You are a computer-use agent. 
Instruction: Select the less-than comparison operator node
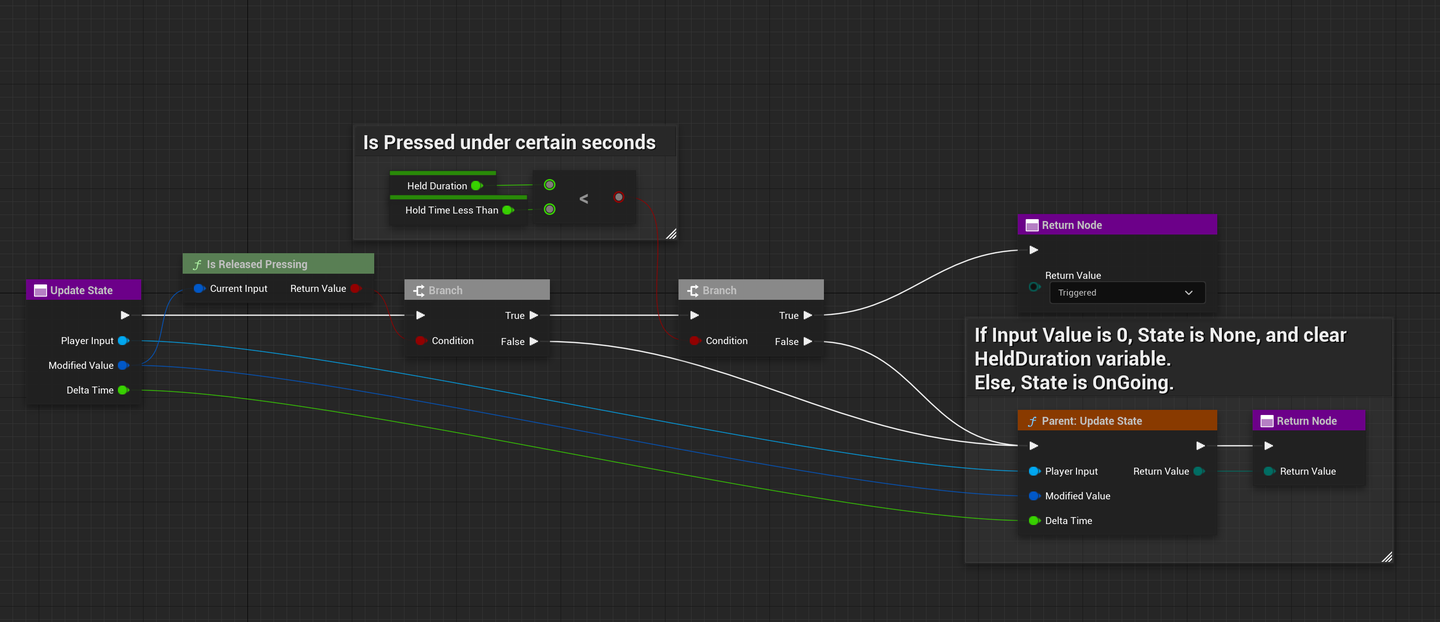584,197
